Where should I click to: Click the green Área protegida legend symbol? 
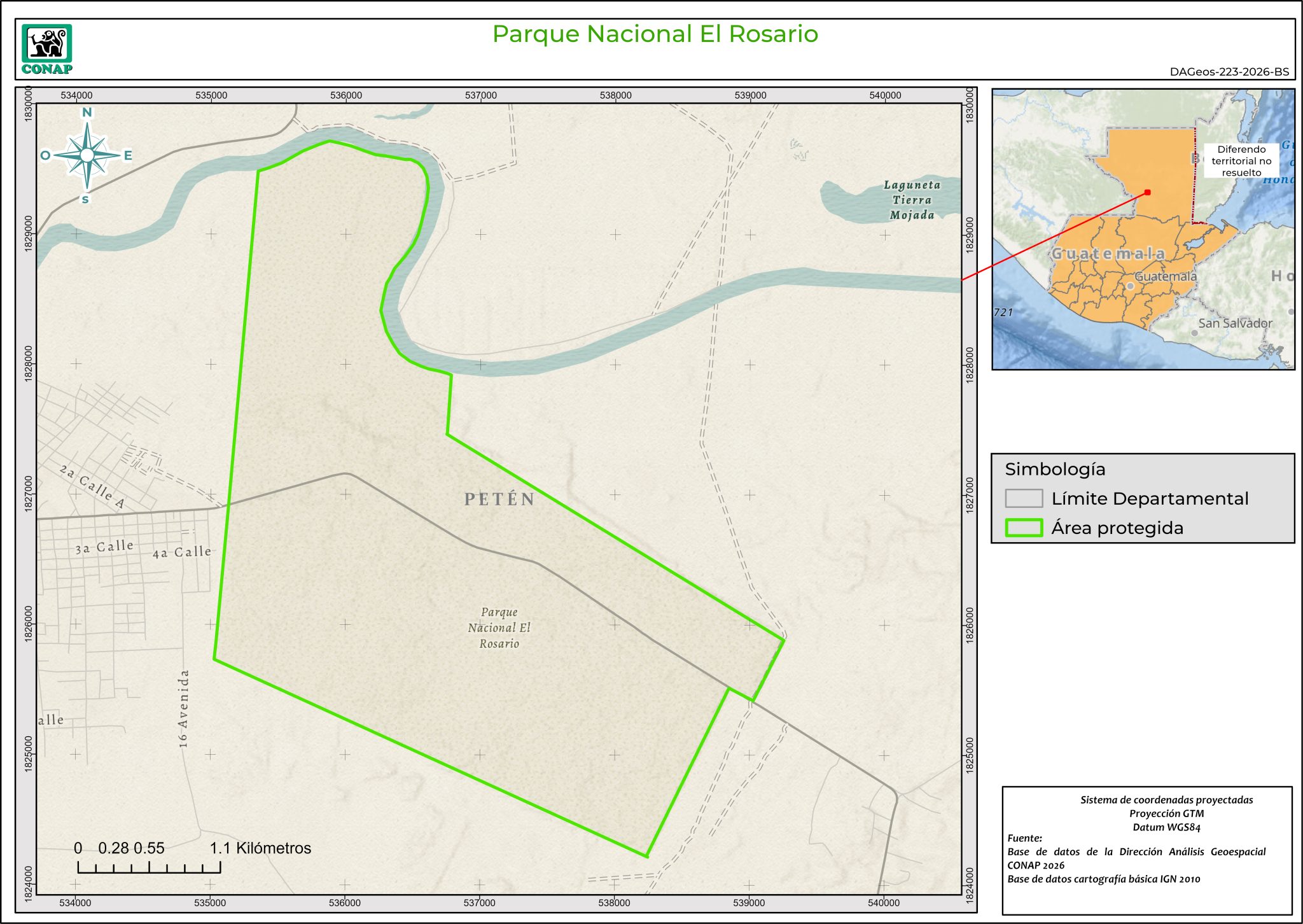[x=1024, y=528]
